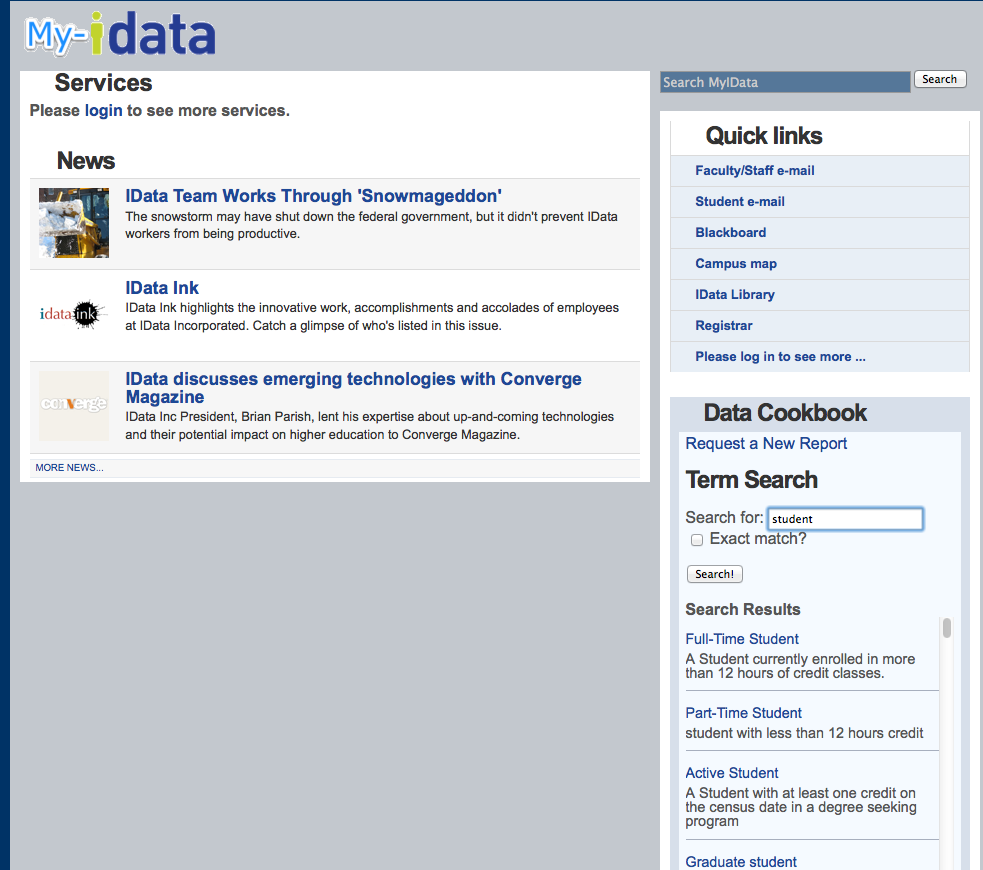This screenshot has width=983, height=870.
Task: Toggle the Exact match checkbox
Action: (x=697, y=540)
